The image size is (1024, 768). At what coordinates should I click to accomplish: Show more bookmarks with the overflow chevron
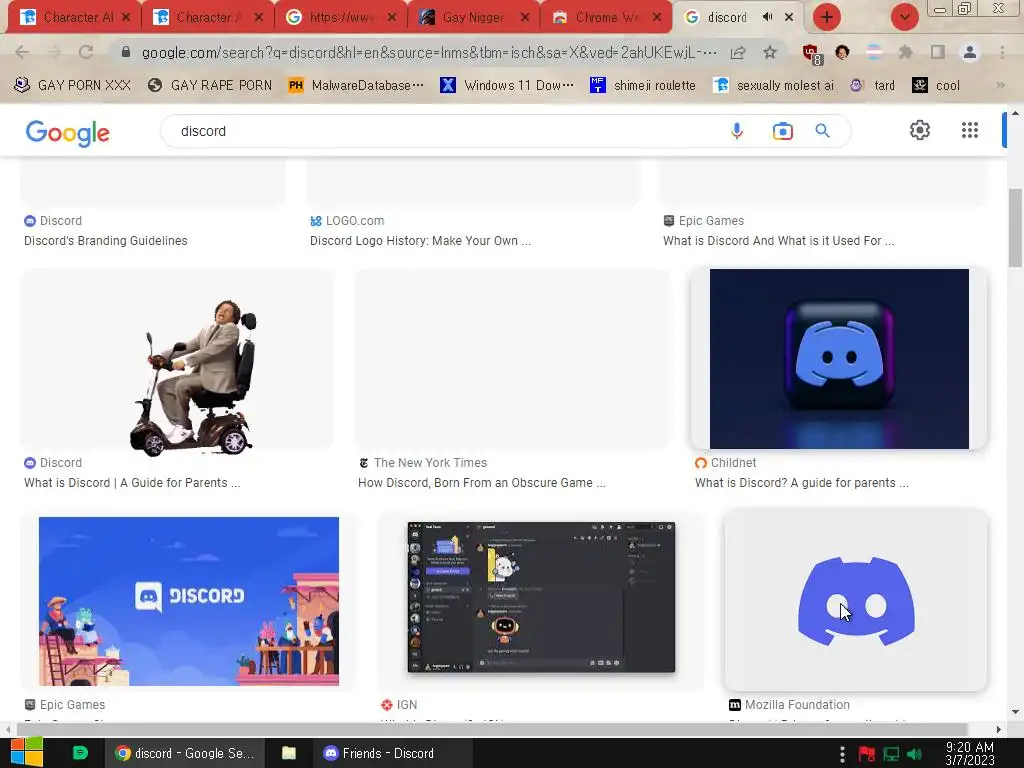pos(1000,85)
